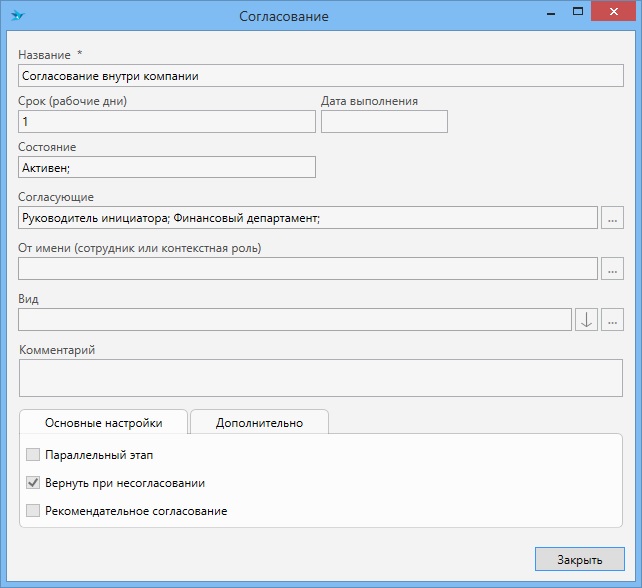642x588 pixels.
Task: Tick the Рекомендательное согласование checkbox
Action: click(x=34, y=511)
